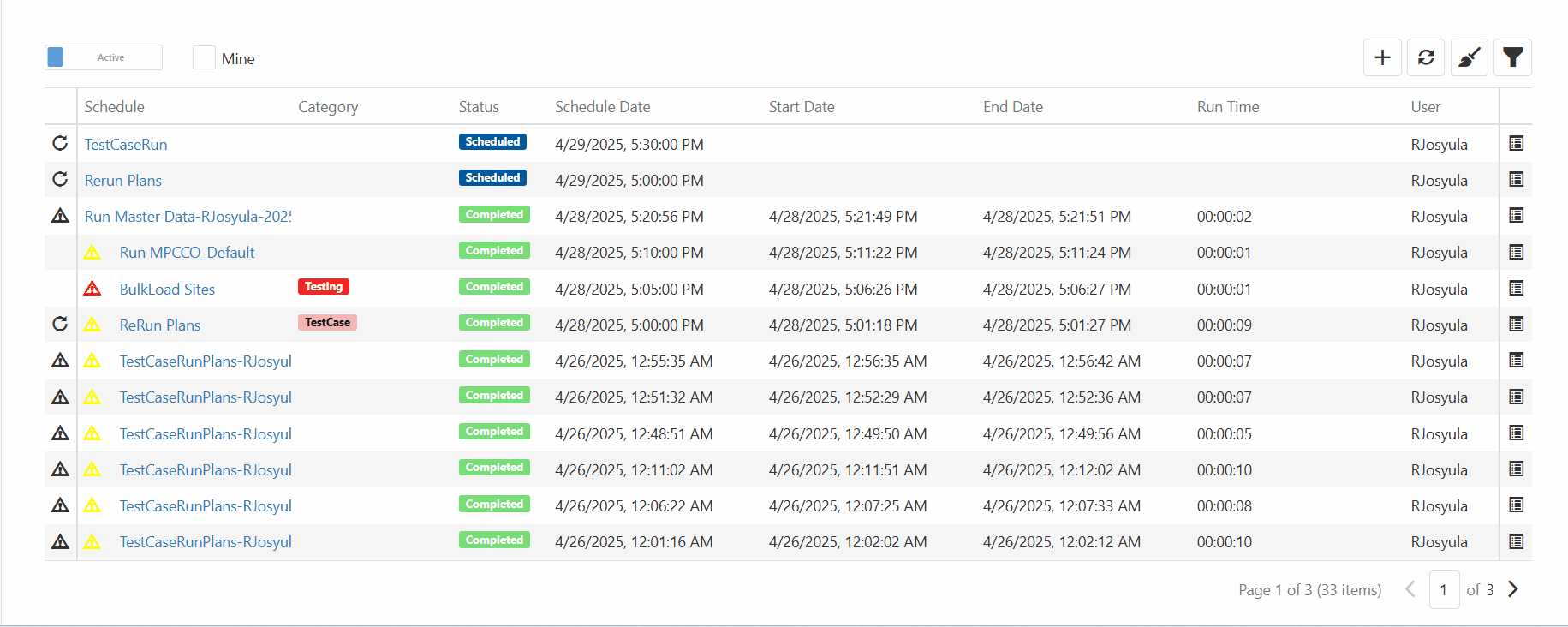This screenshot has height=627, width=1568.
Task: Sort by Status column header
Action: point(478,107)
